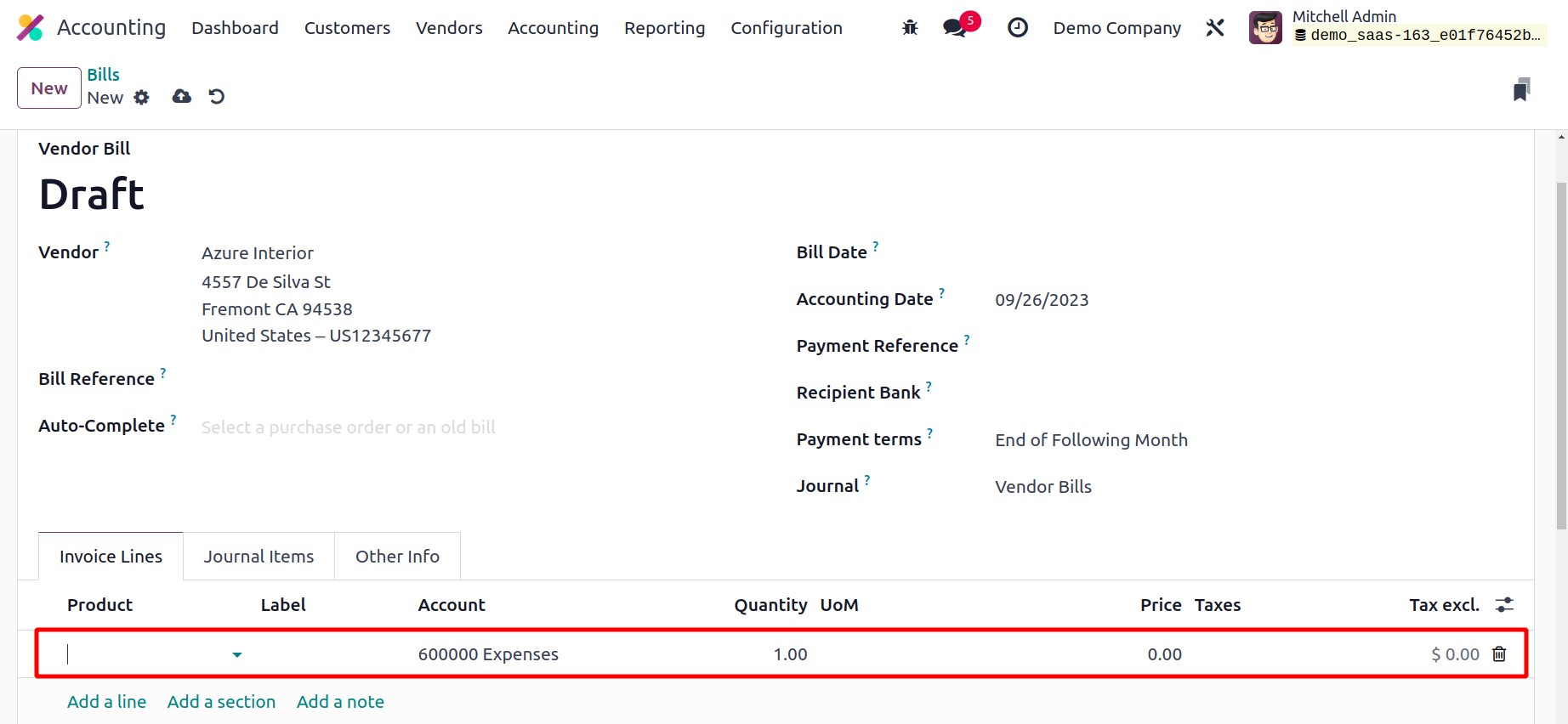
Task: Click the Add a line link
Action: [106, 702]
